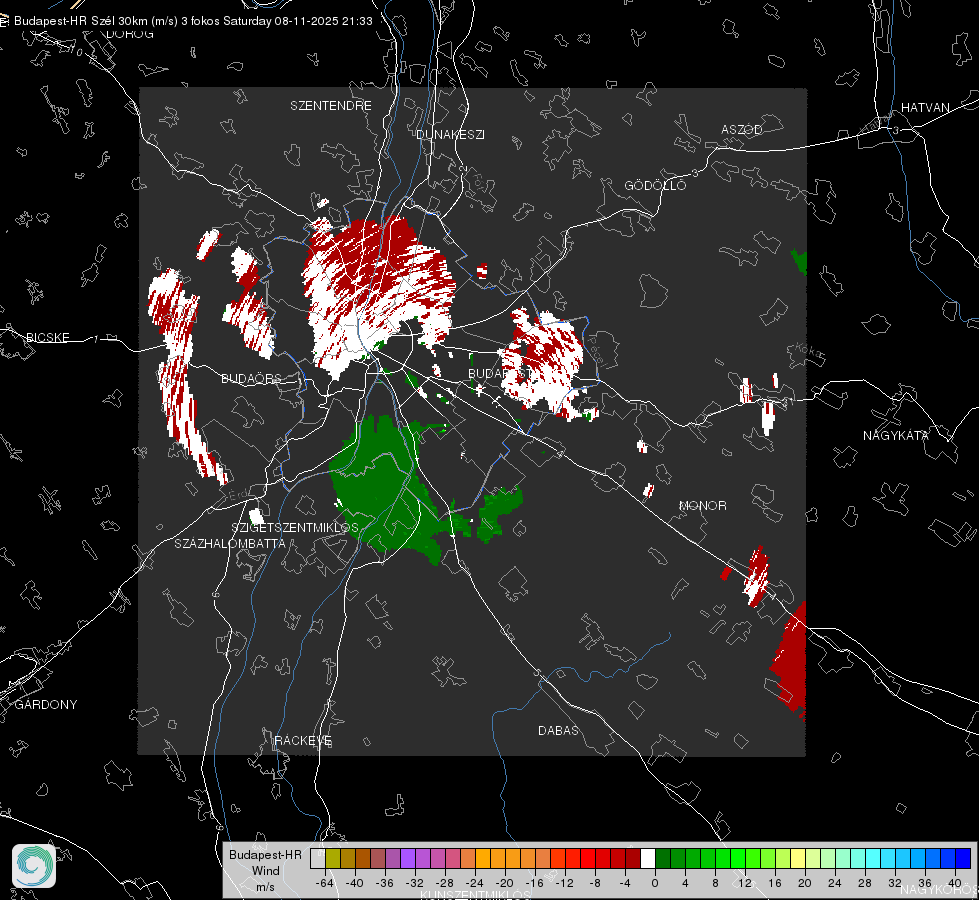Screen dimensions: 979x900
Task: Click the SZENTENDRE map label
Action: click(331, 106)
